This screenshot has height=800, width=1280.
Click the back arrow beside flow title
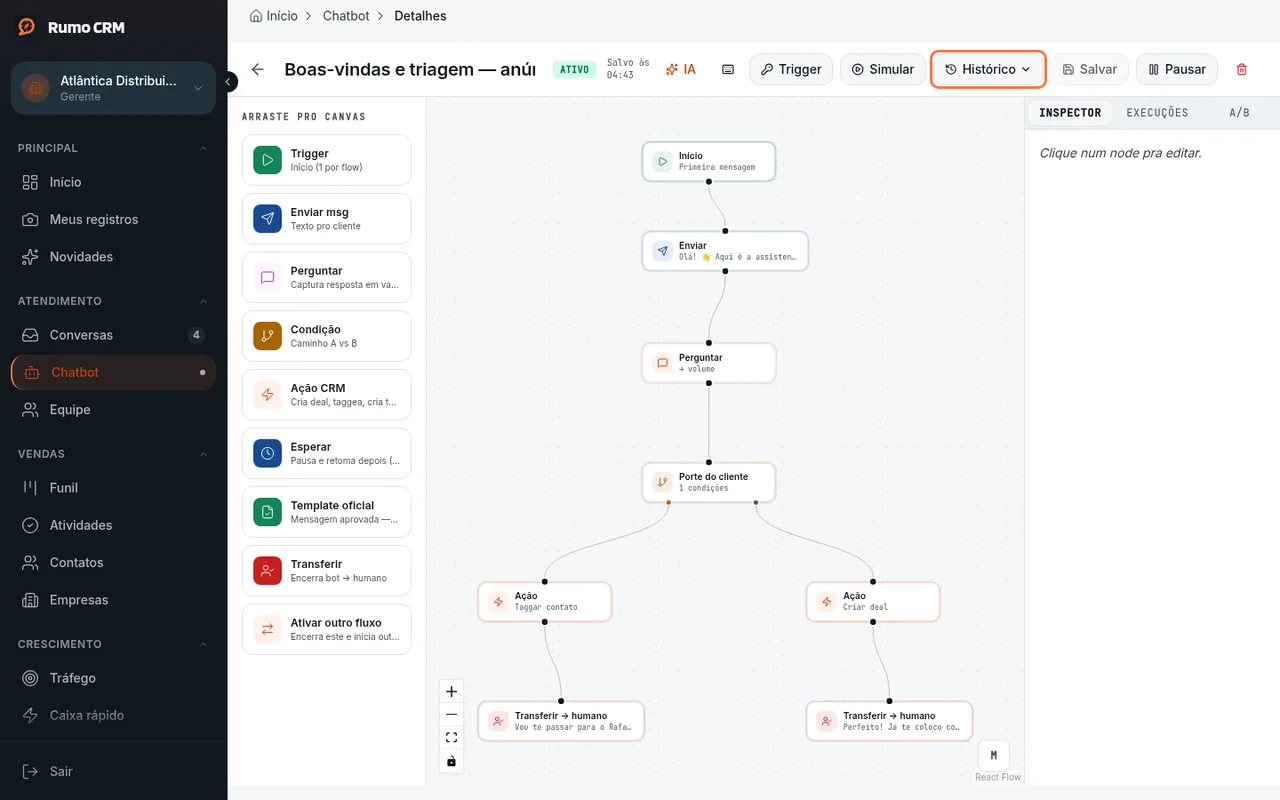pyautogui.click(x=258, y=69)
